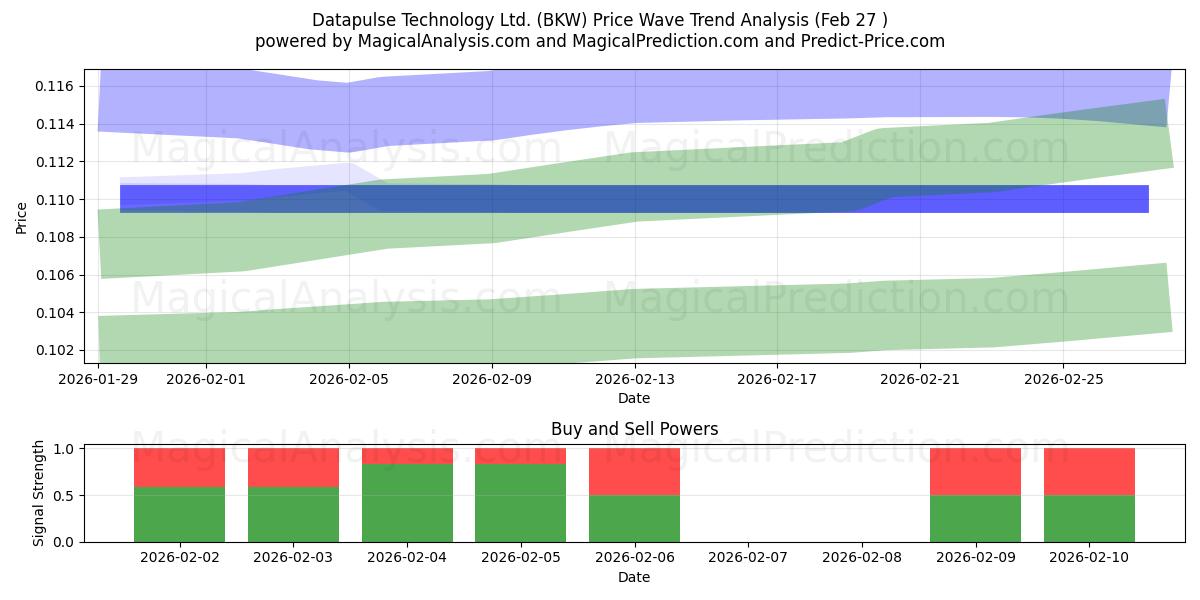Click the 2026-02-08 label under the bar chart
Viewport: 1200px width, 600px height.
coord(862,559)
